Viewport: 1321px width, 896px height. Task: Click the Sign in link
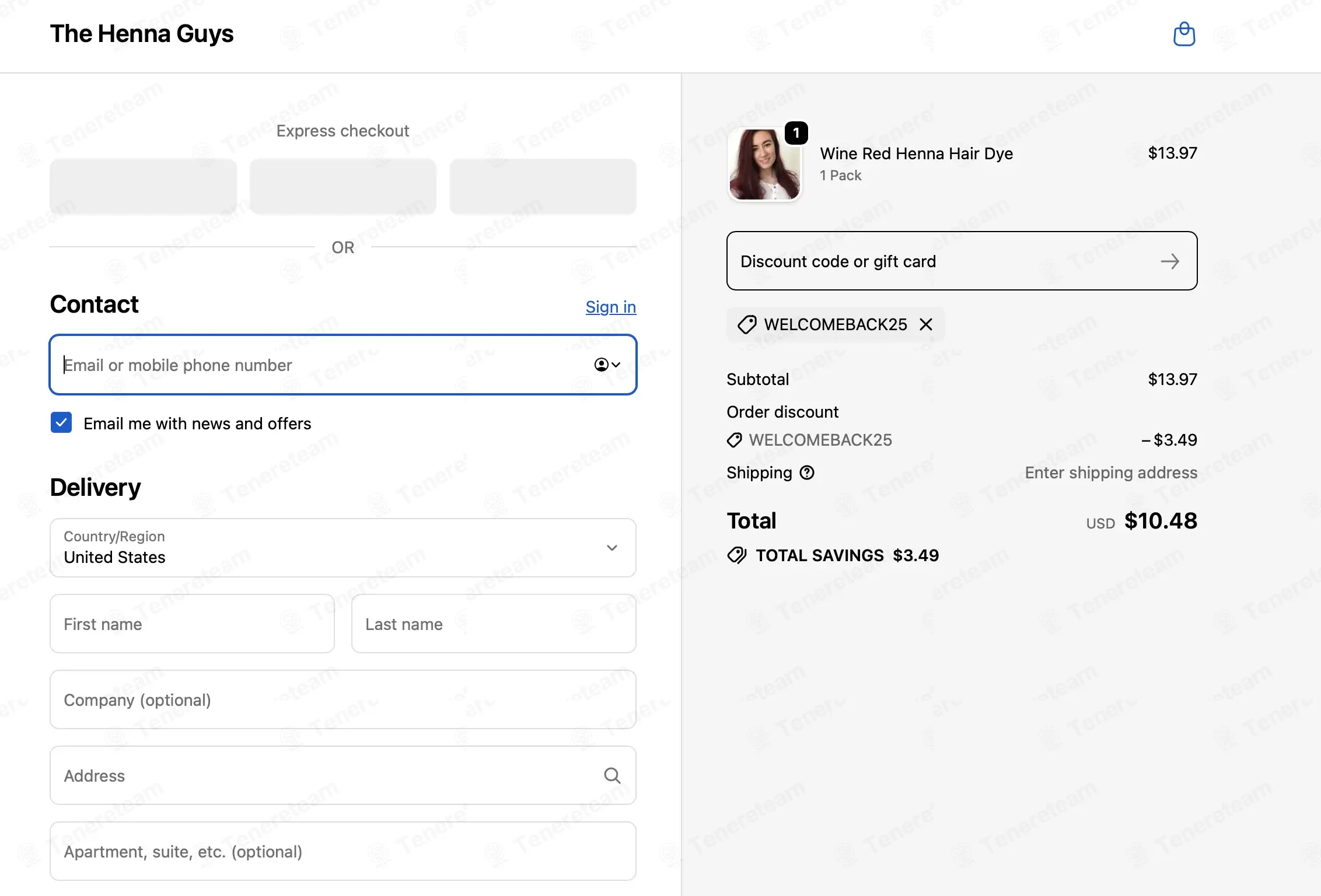click(x=611, y=307)
